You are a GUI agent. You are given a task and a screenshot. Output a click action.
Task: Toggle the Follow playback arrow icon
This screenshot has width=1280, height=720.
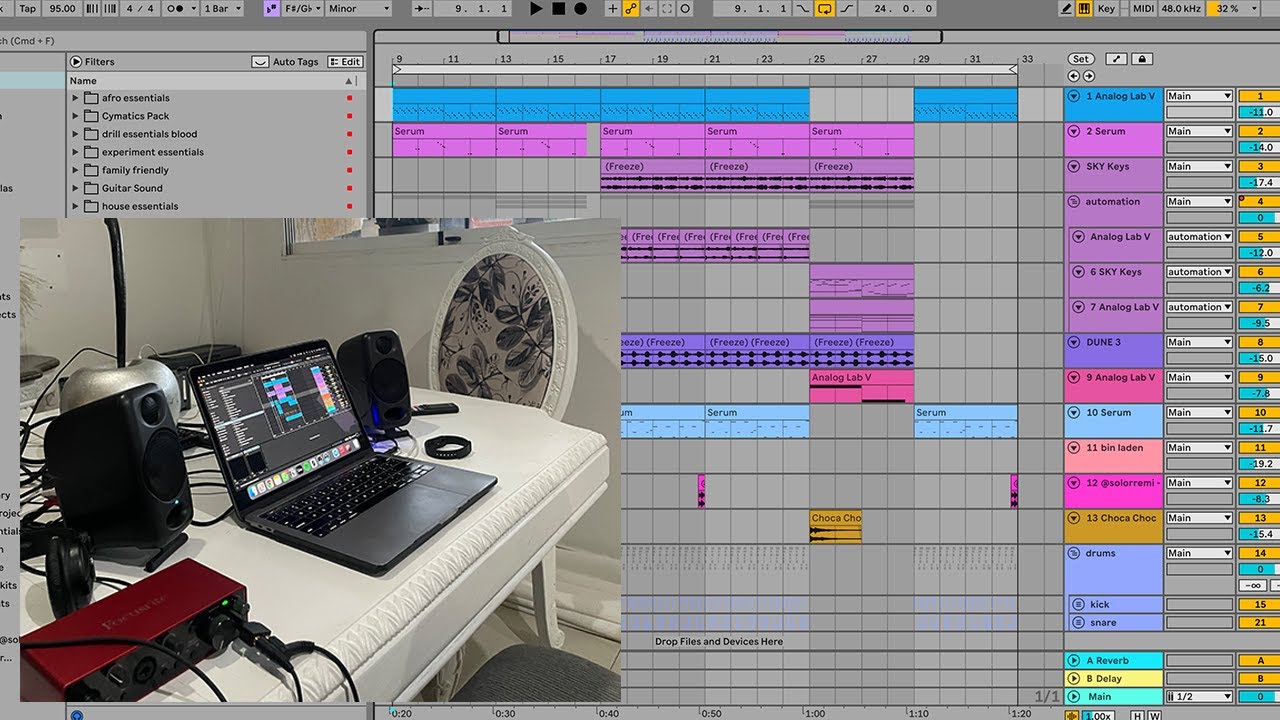[x=422, y=8]
